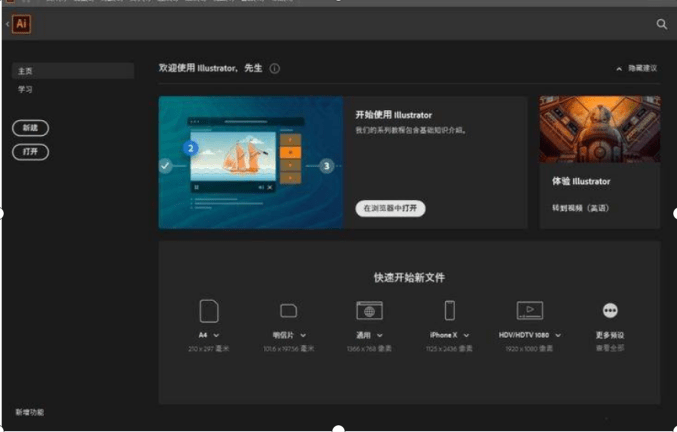Select the postcard (明信片) preset icon
The height and width of the screenshot is (432, 677).
point(288,311)
